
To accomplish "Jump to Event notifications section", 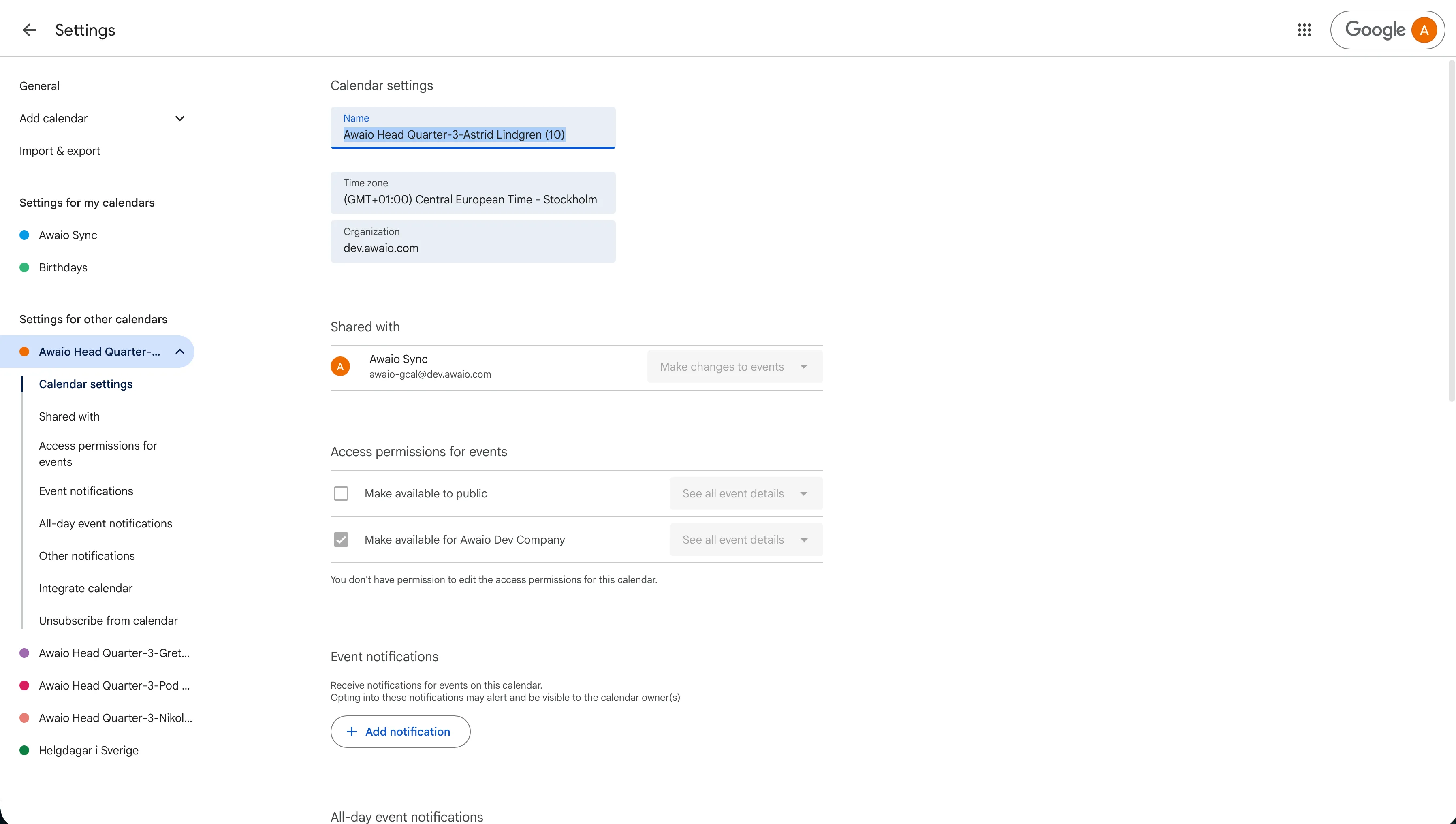I will [x=86, y=491].
